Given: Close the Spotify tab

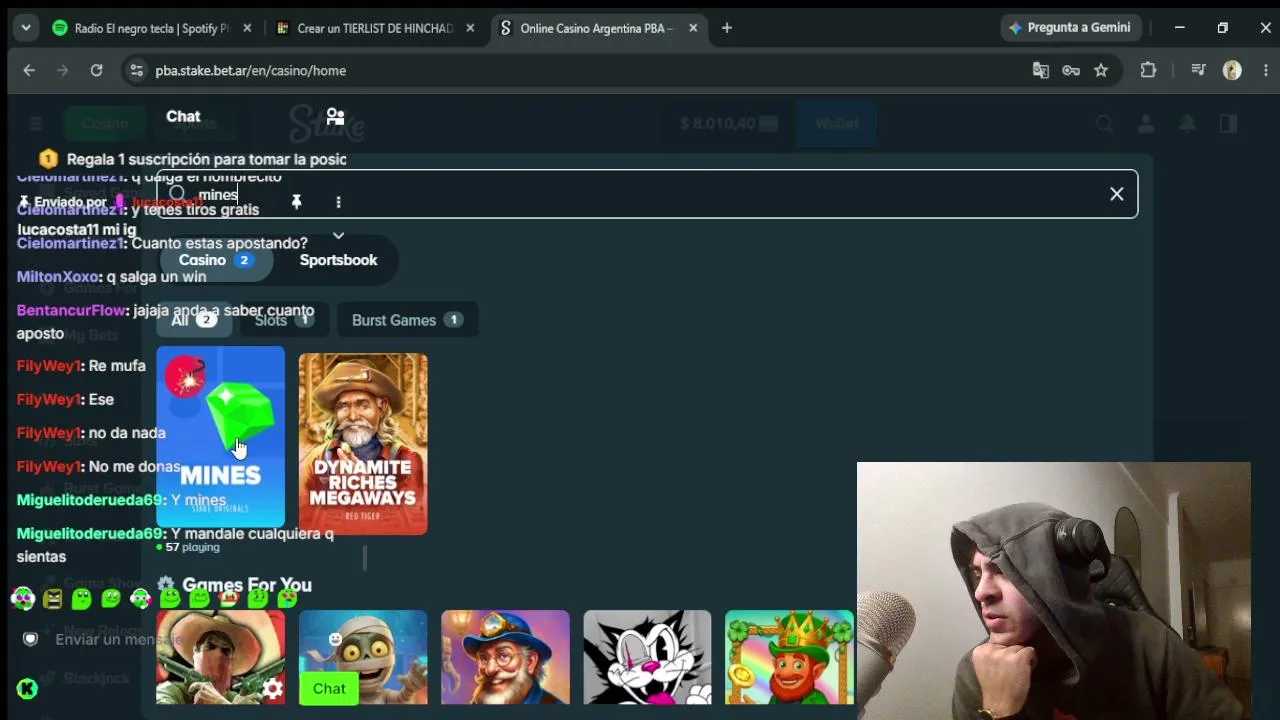Looking at the screenshot, I should (247, 28).
